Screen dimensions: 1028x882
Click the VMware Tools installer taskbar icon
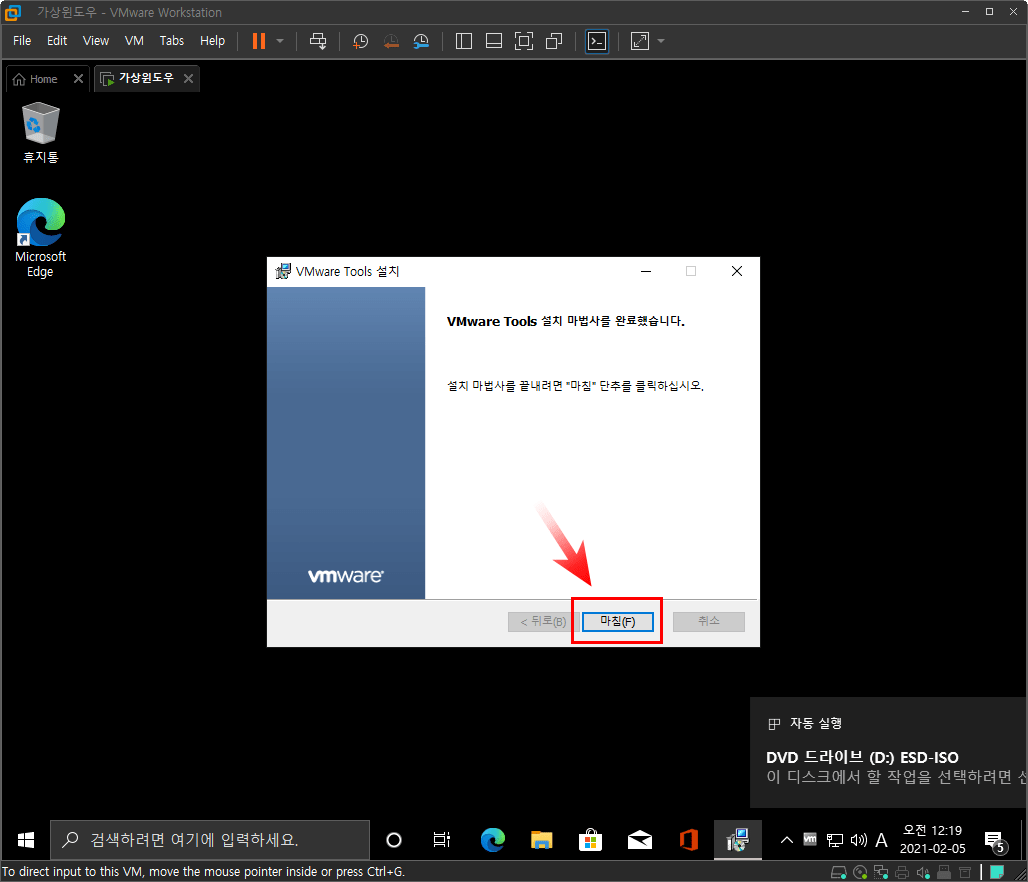point(738,839)
